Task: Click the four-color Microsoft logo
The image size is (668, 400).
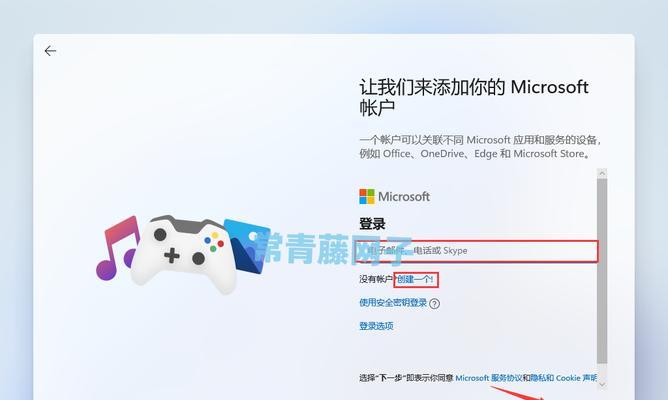Action: point(367,196)
